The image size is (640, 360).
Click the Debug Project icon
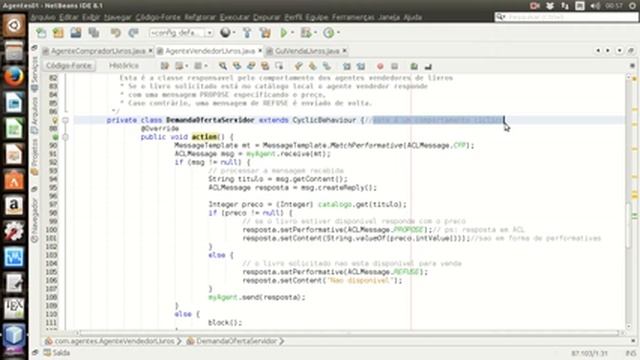click(x=306, y=33)
